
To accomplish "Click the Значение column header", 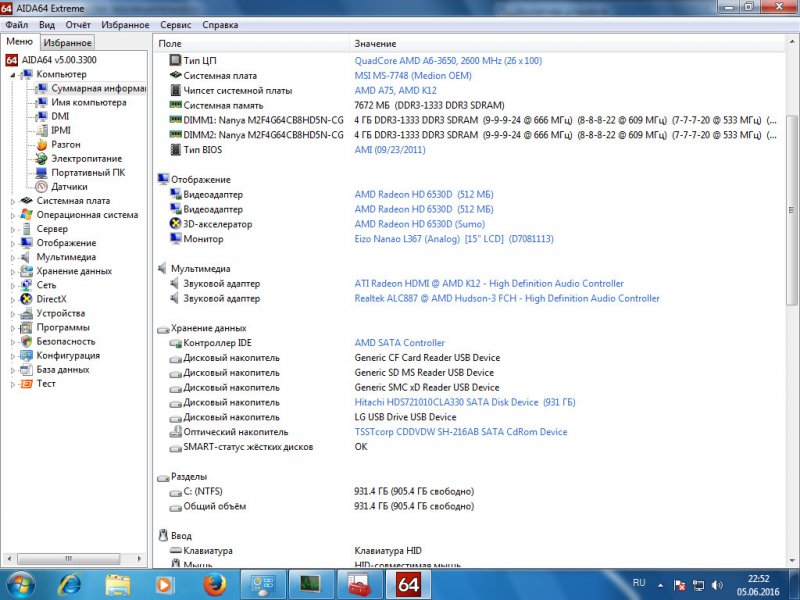I will 376,44.
